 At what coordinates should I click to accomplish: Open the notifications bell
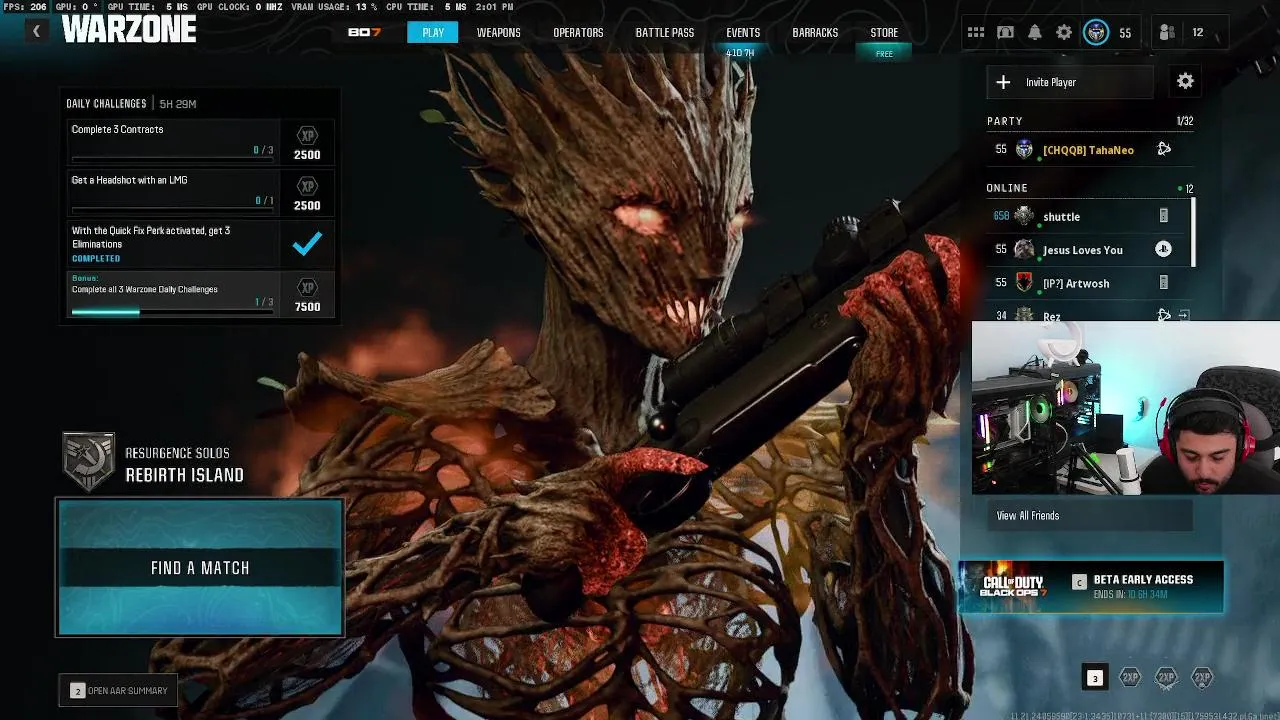tap(1035, 32)
